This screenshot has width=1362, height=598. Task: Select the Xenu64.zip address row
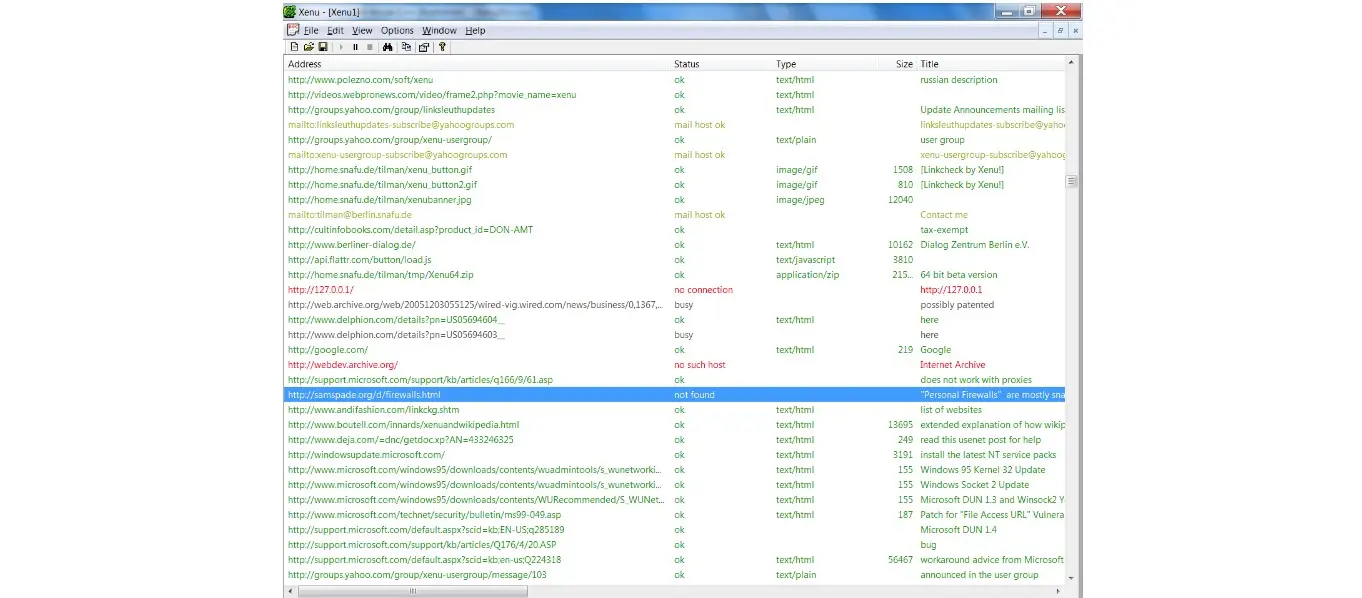point(674,275)
